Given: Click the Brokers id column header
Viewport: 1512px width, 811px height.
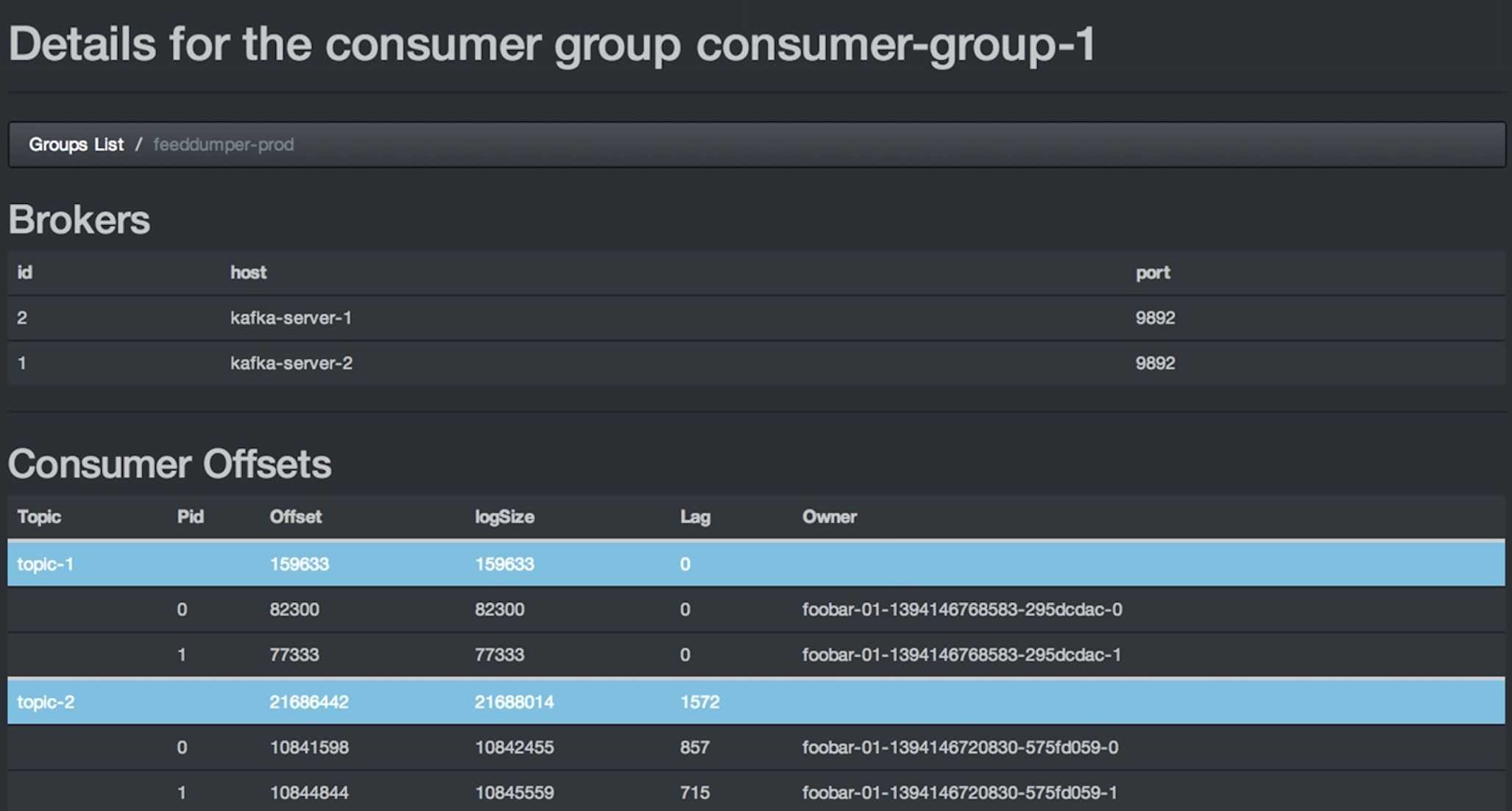Looking at the screenshot, I should tap(24, 272).
